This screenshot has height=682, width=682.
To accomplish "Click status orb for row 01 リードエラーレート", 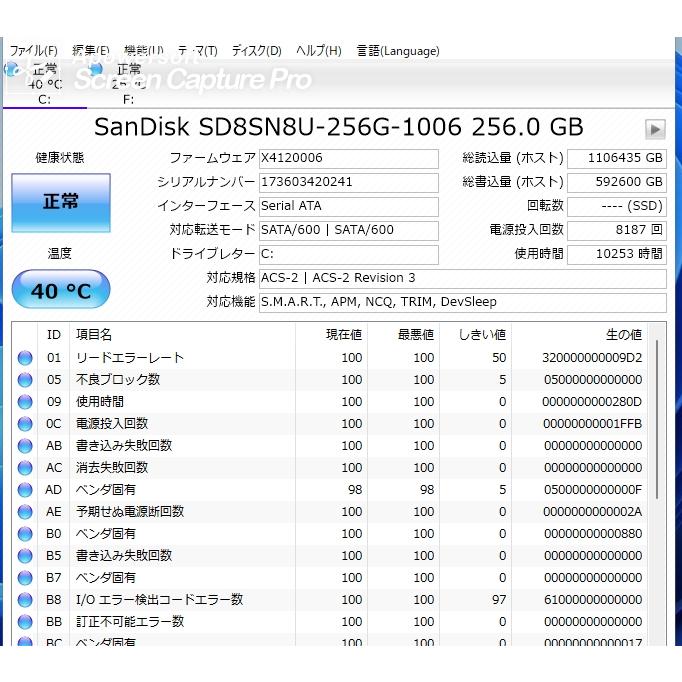I will click(25, 358).
